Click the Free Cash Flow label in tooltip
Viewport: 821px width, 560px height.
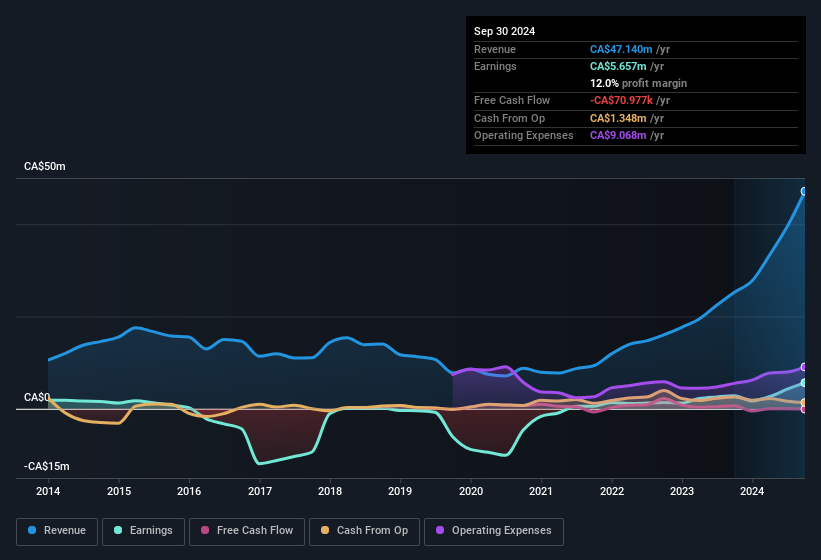(512, 100)
